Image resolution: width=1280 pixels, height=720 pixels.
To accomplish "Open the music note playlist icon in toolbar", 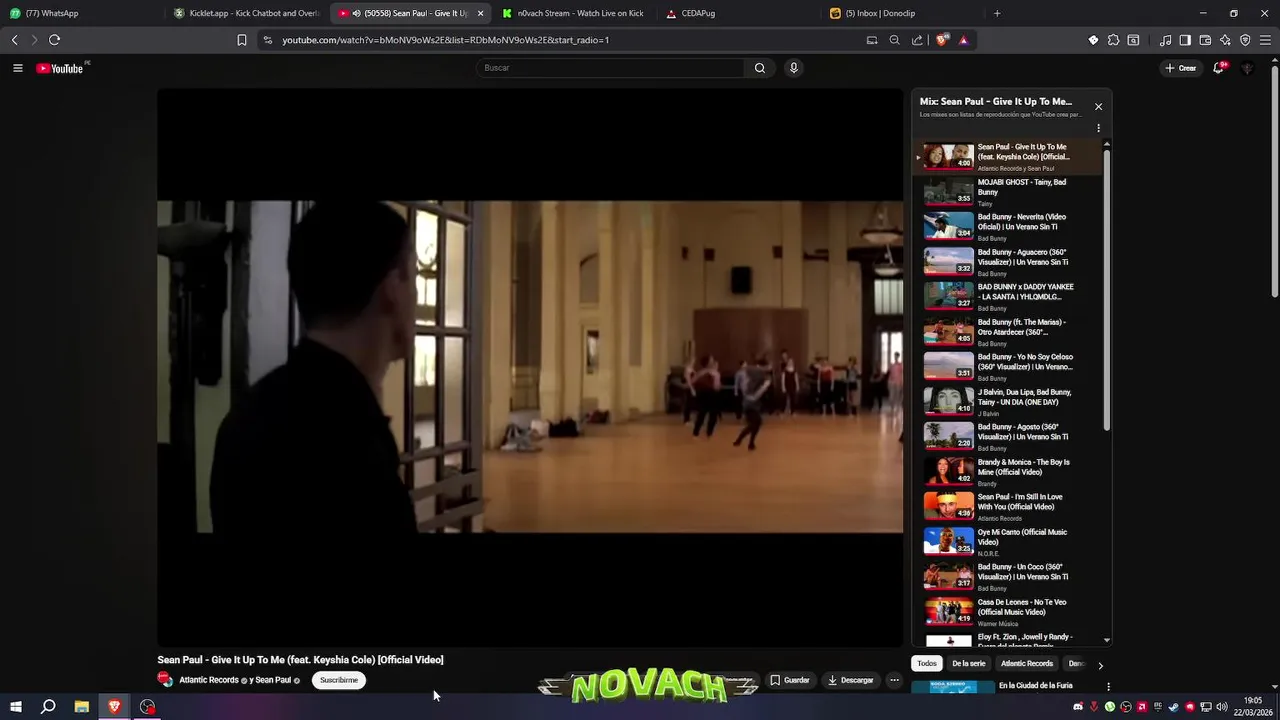I will (x=1165, y=40).
